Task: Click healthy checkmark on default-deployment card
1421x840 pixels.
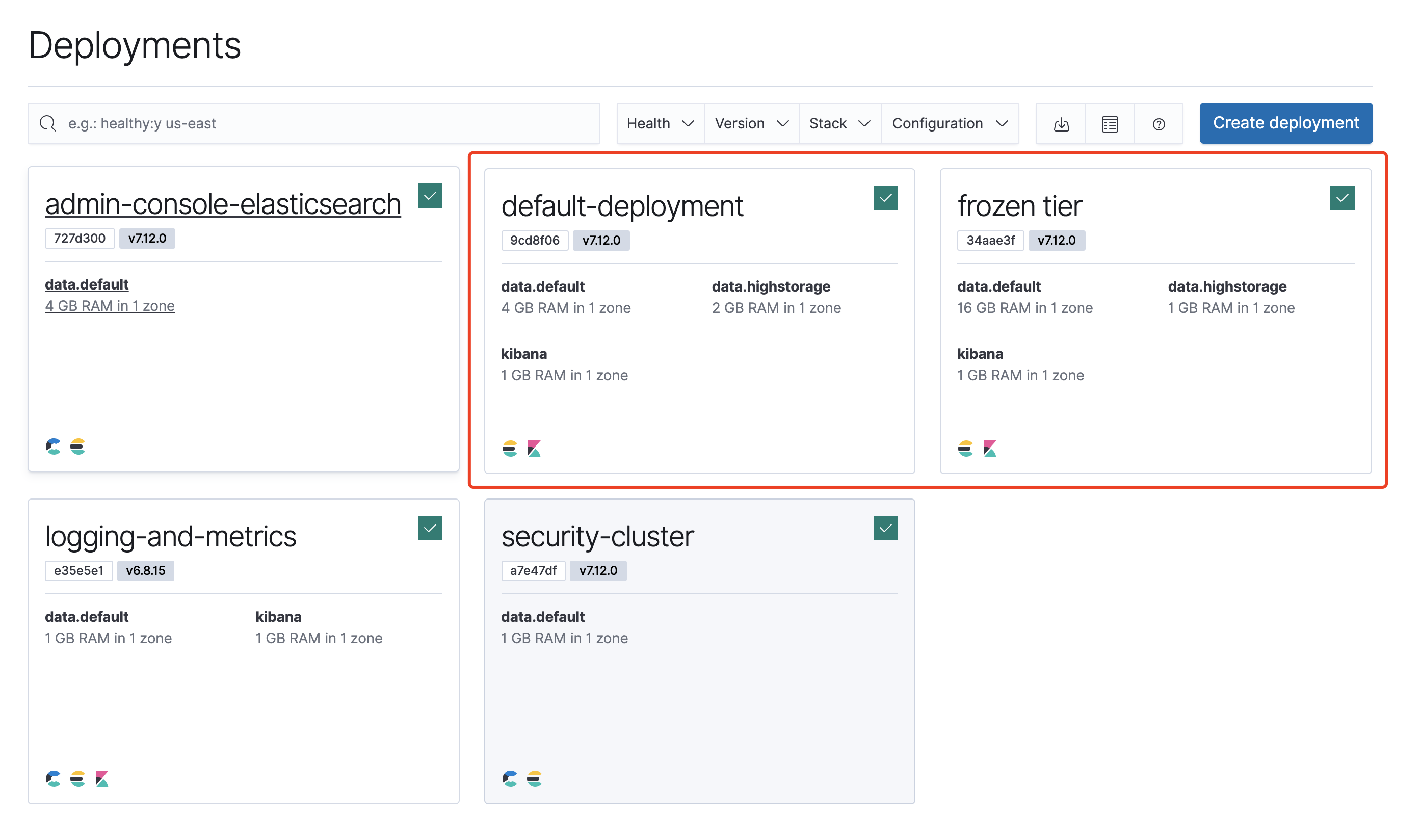Action: [886, 198]
